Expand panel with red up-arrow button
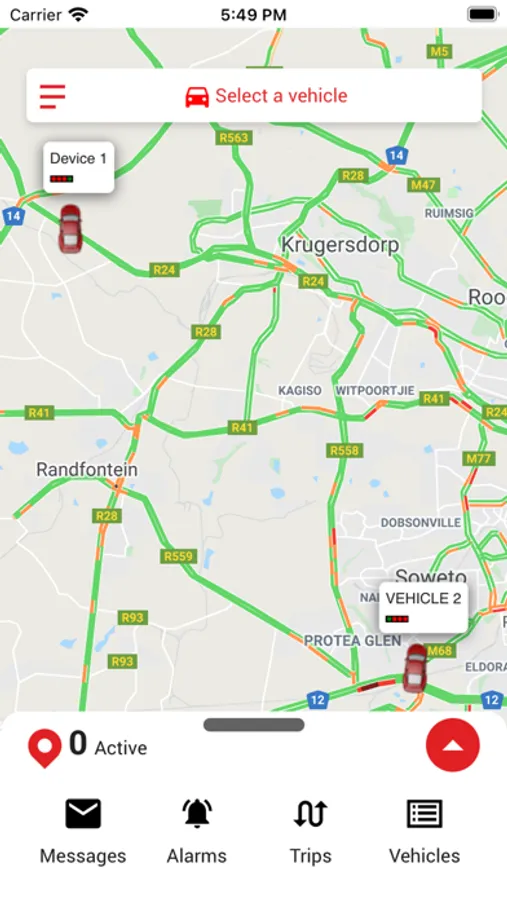The image size is (507, 900). click(452, 745)
